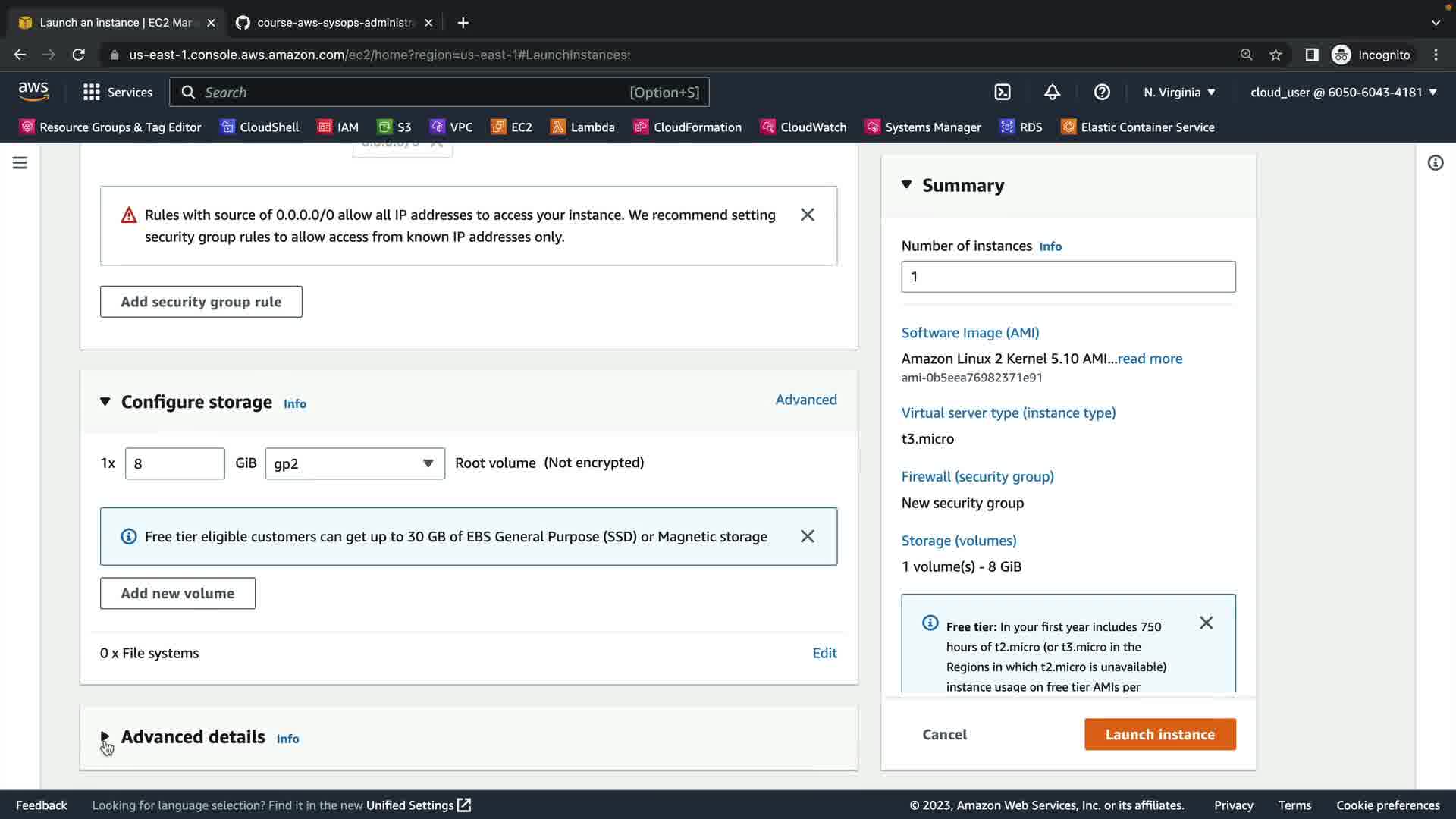Open the notifications bell
Image resolution: width=1456 pixels, height=819 pixels.
1052,93
